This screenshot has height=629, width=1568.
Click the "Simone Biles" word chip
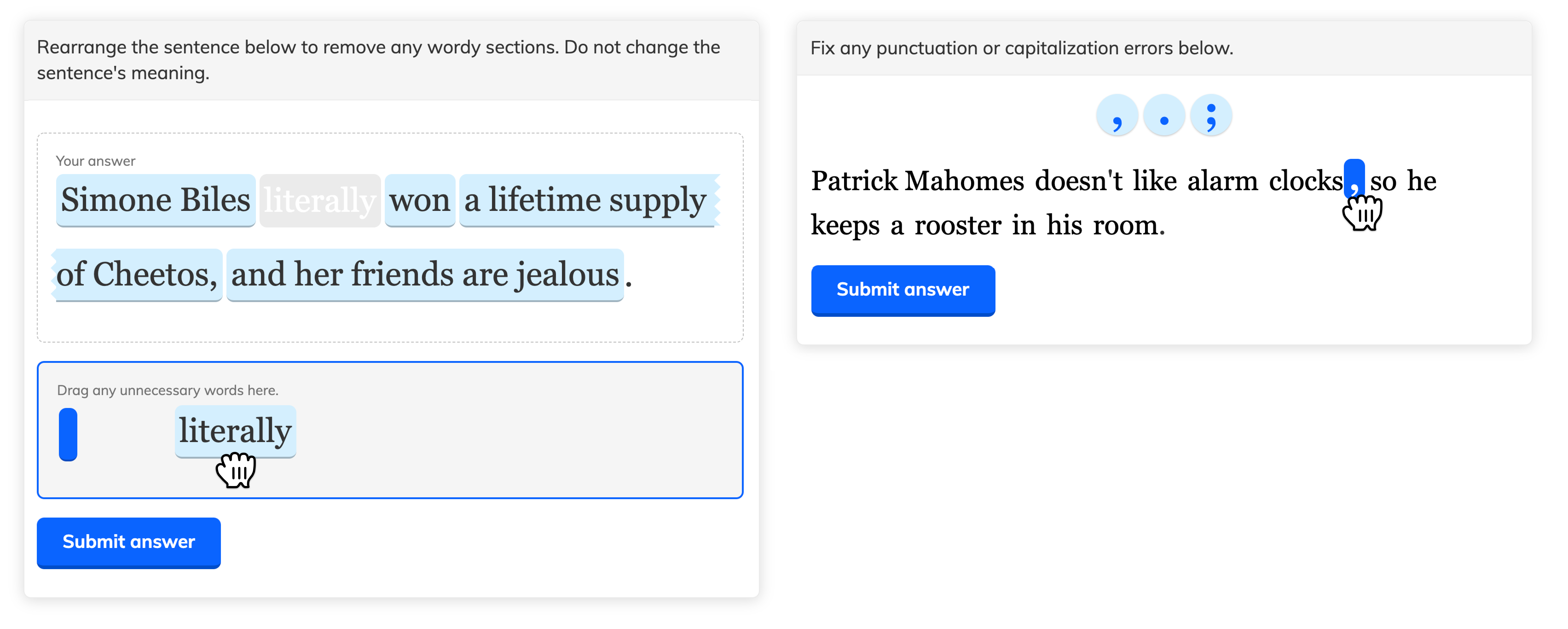[x=155, y=200]
